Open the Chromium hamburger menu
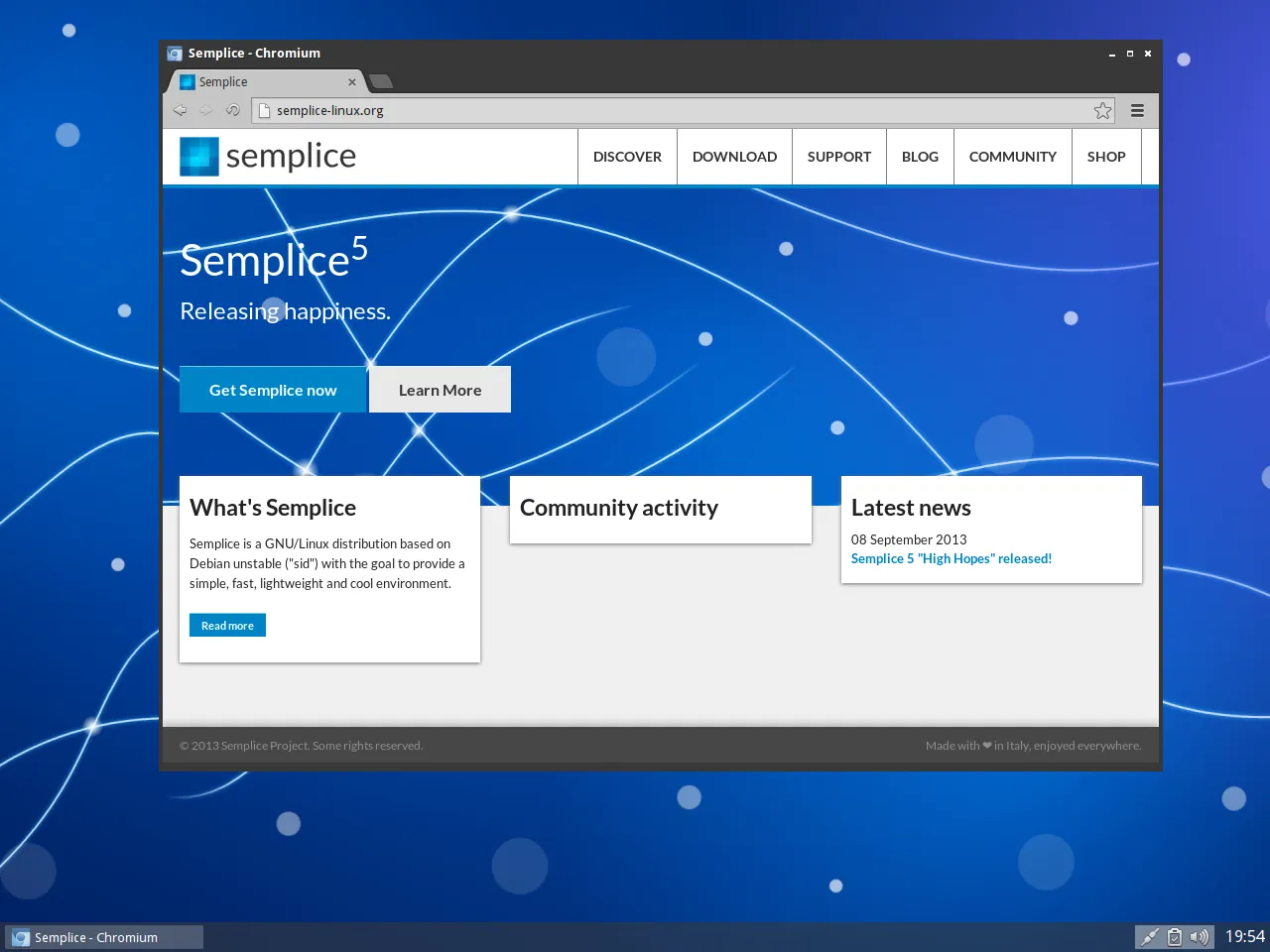This screenshot has width=1270, height=952. (1137, 110)
